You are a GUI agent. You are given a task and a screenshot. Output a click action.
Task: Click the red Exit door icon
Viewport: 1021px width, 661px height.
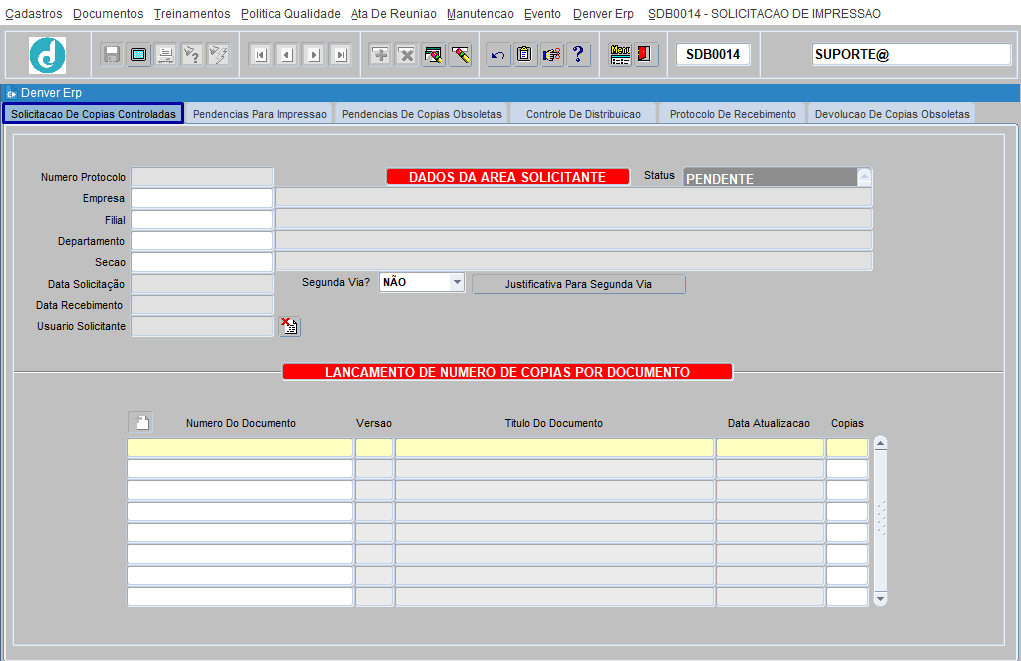646,55
